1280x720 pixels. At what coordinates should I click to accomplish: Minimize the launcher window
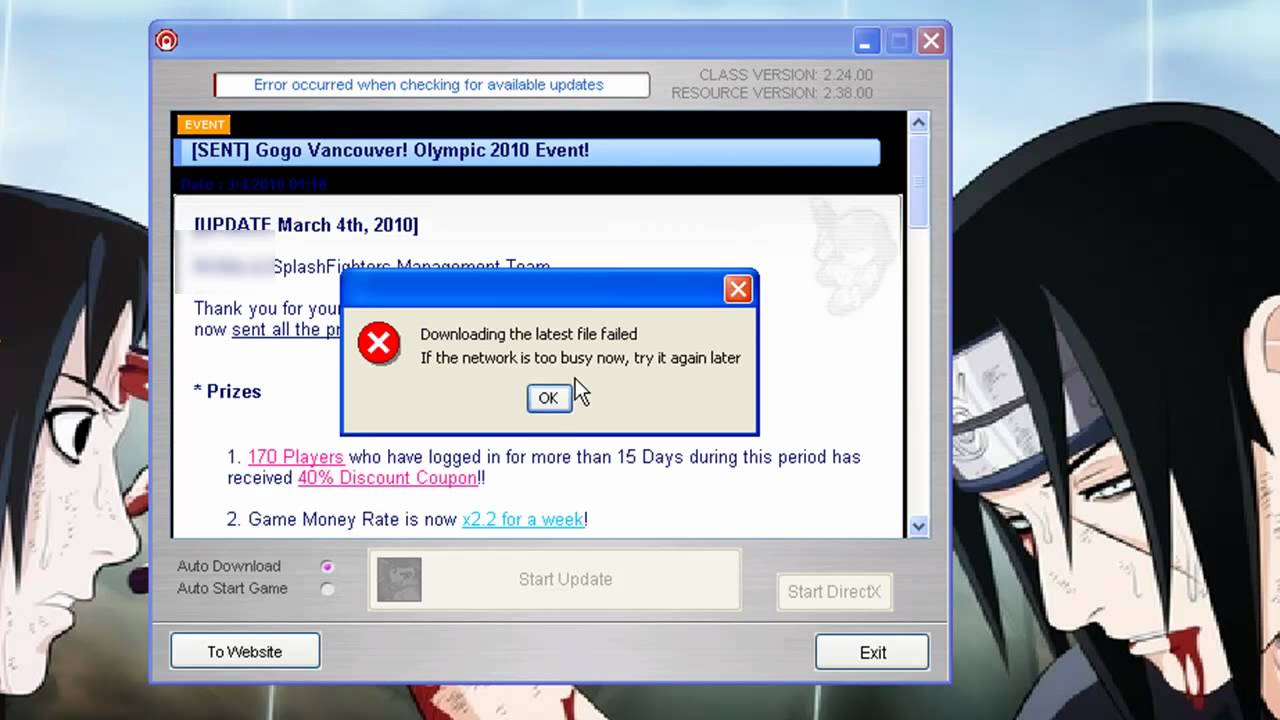tap(867, 41)
